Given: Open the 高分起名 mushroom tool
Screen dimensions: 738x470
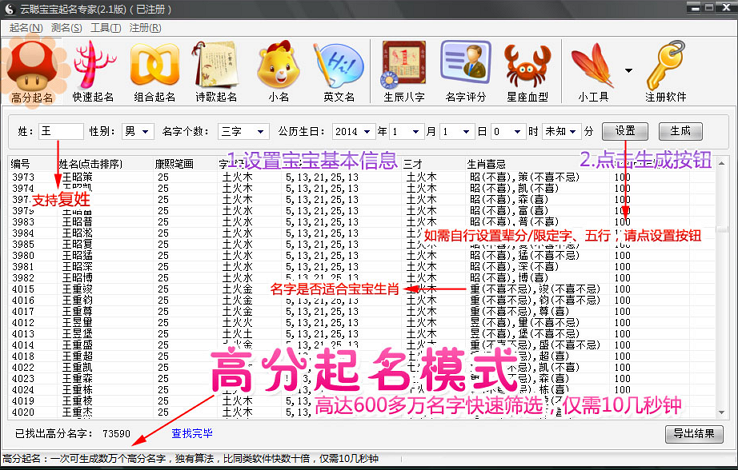Looking at the screenshot, I should coord(32,72).
